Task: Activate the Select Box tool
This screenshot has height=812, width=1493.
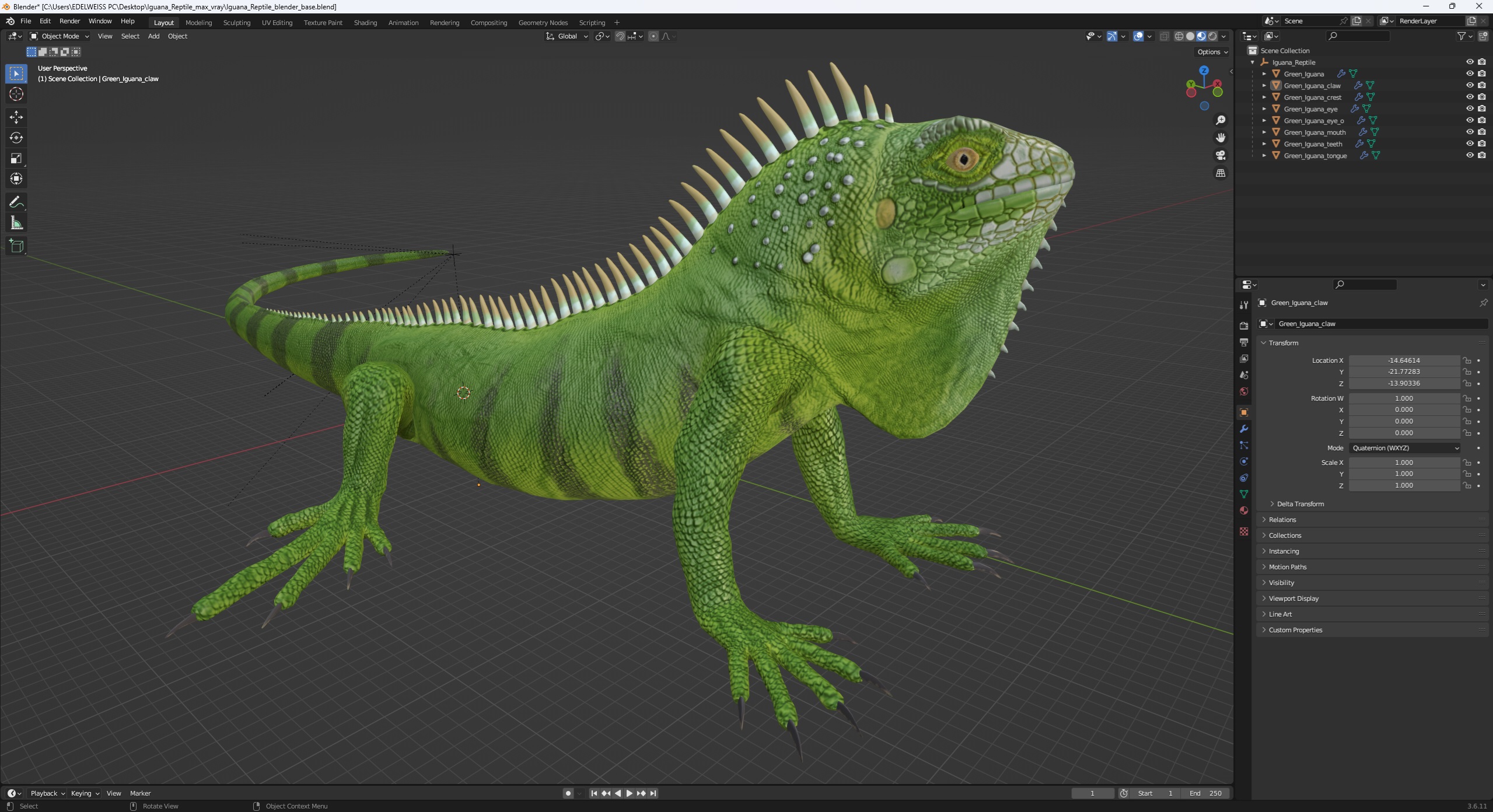Action: [x=16, y=73]
